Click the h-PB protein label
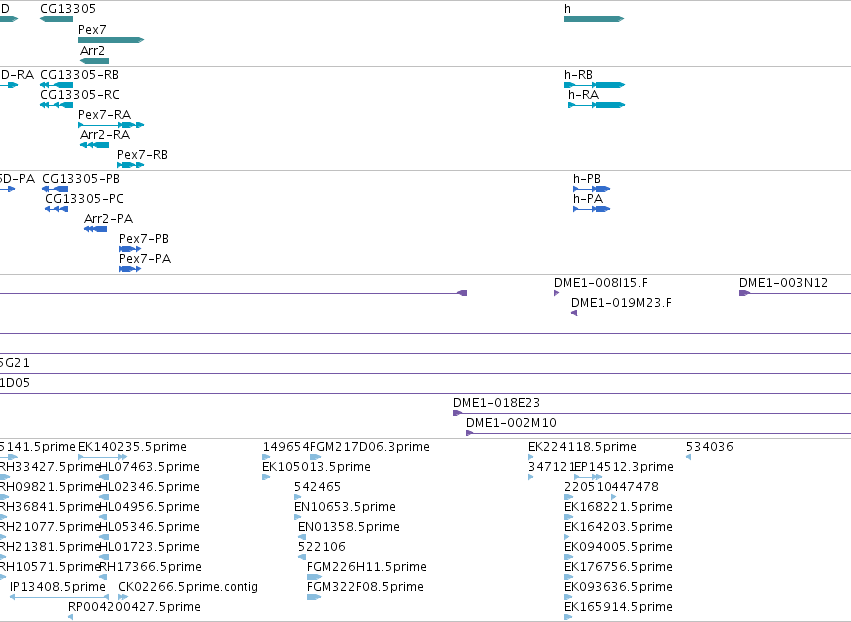The height and width of the screenshot is (622, 851). click(x=587, y=179)
